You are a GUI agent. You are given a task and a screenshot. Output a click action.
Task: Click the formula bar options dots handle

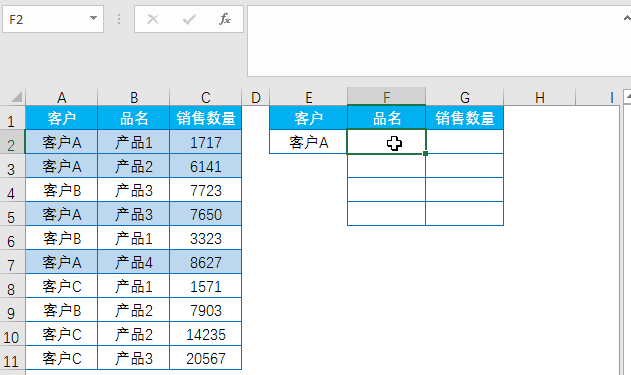click(119, 19)
